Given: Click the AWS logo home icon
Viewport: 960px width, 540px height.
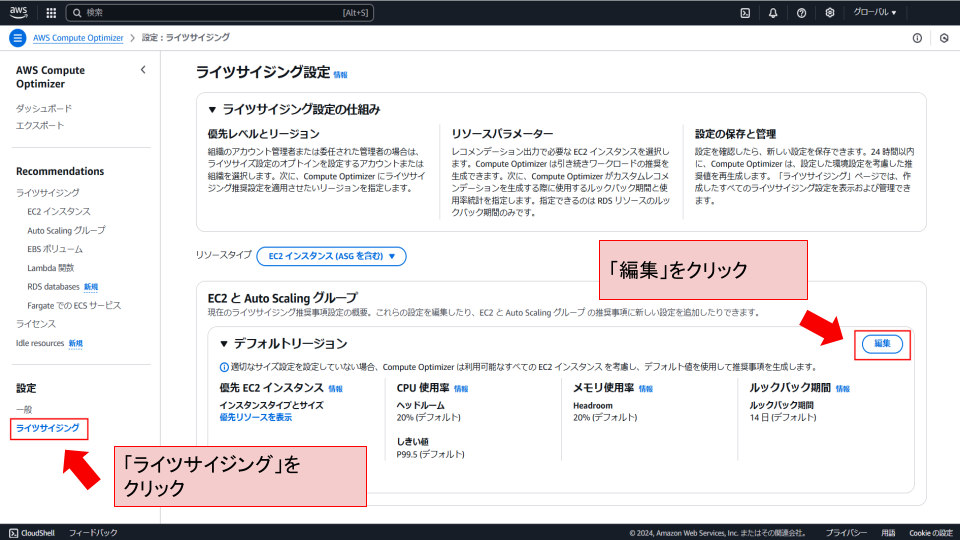Looking at the screenshot, I should [18, 12].
